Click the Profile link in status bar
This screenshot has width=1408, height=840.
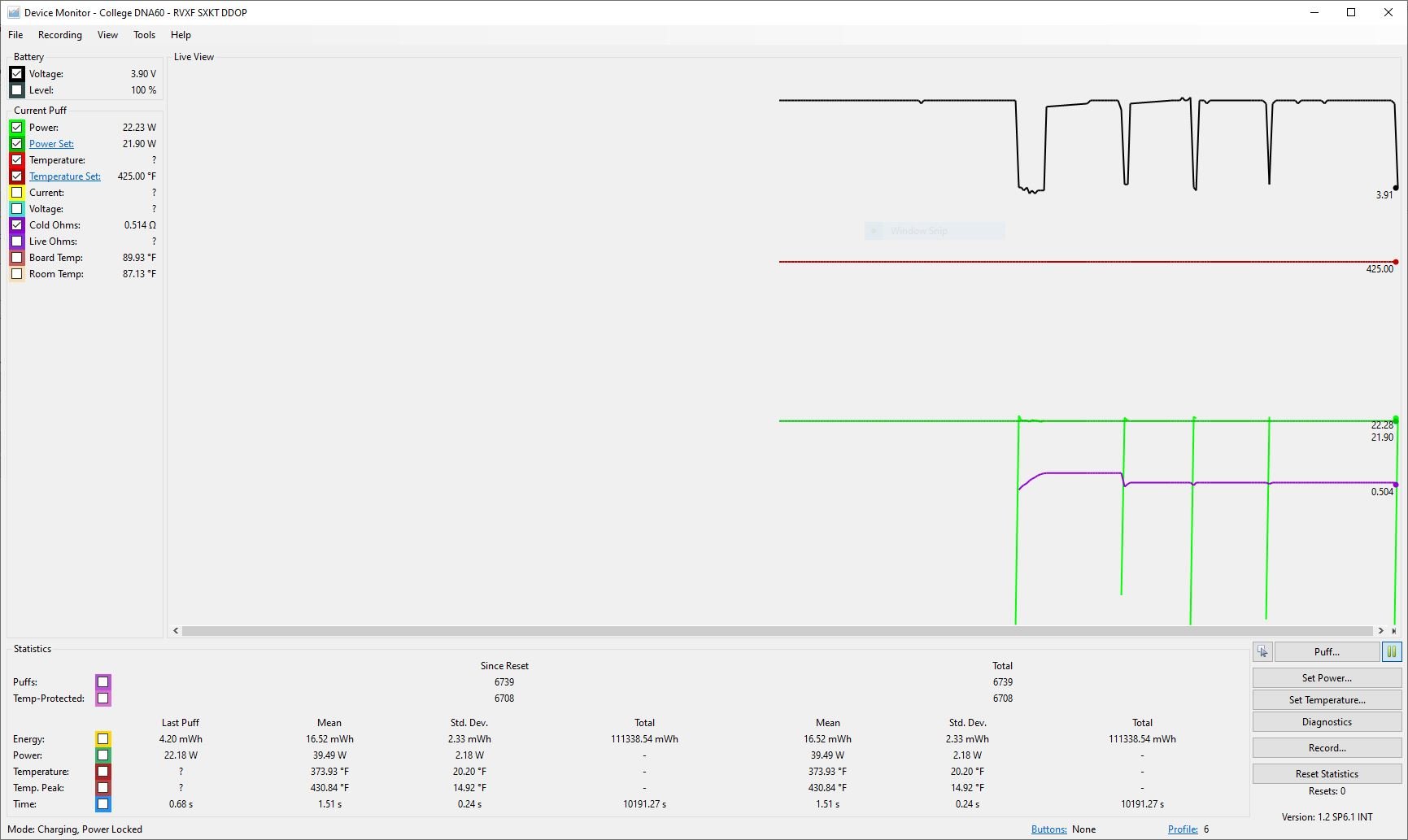pyautogui.click(x=1182, y=829)
